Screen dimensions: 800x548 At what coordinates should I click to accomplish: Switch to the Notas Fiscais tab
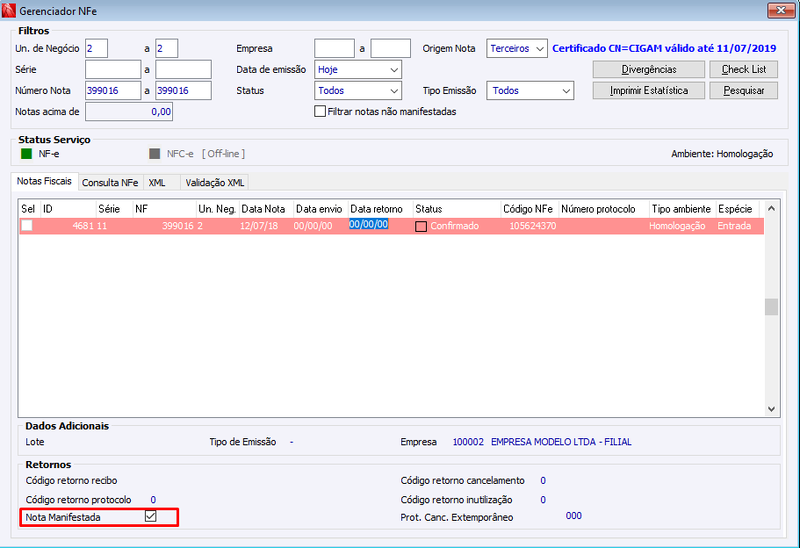[x=44, y=181]
